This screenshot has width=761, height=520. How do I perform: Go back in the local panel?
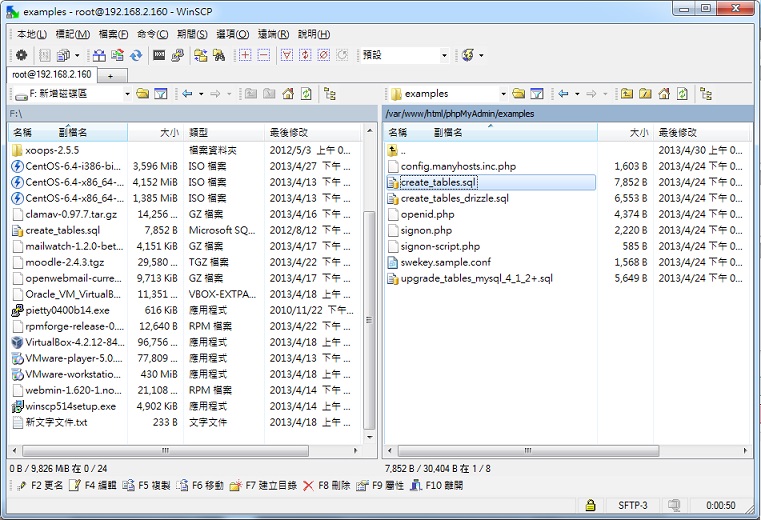coord(187,94)
